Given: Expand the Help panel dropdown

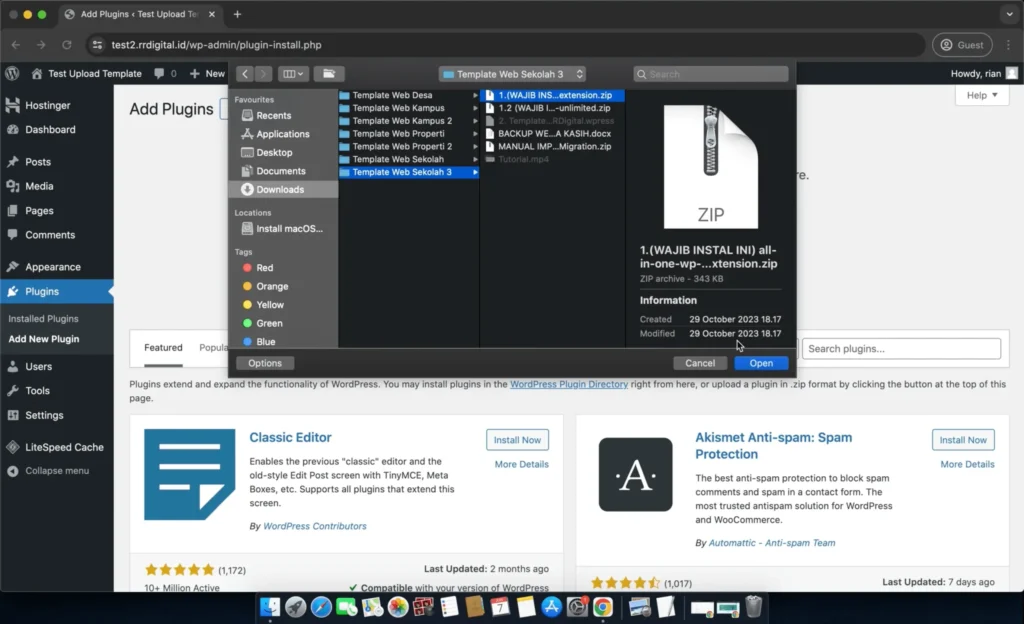Looking at the screenshot, I should [x=981, y=95].
